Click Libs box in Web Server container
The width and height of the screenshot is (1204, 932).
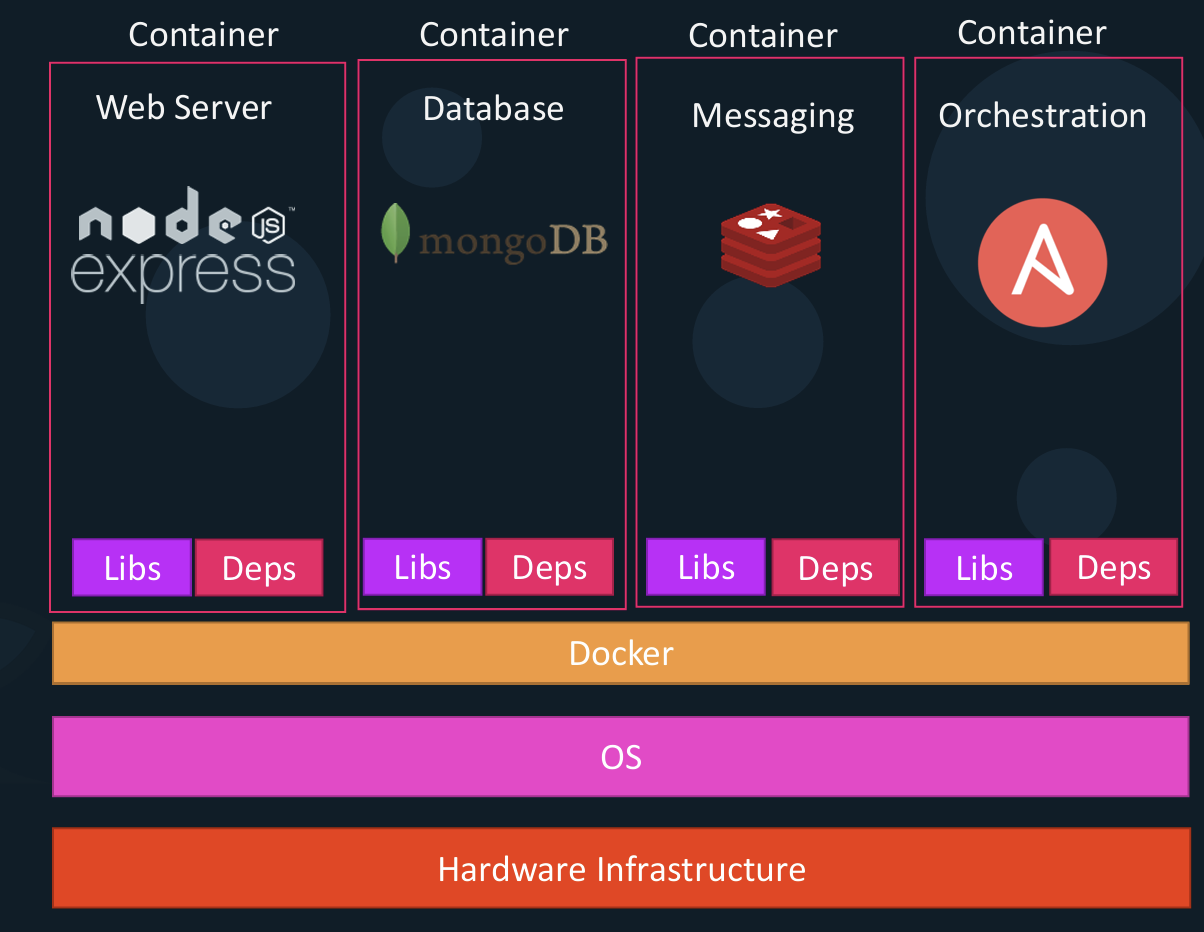pyautogui.click(x=132, y=568)
